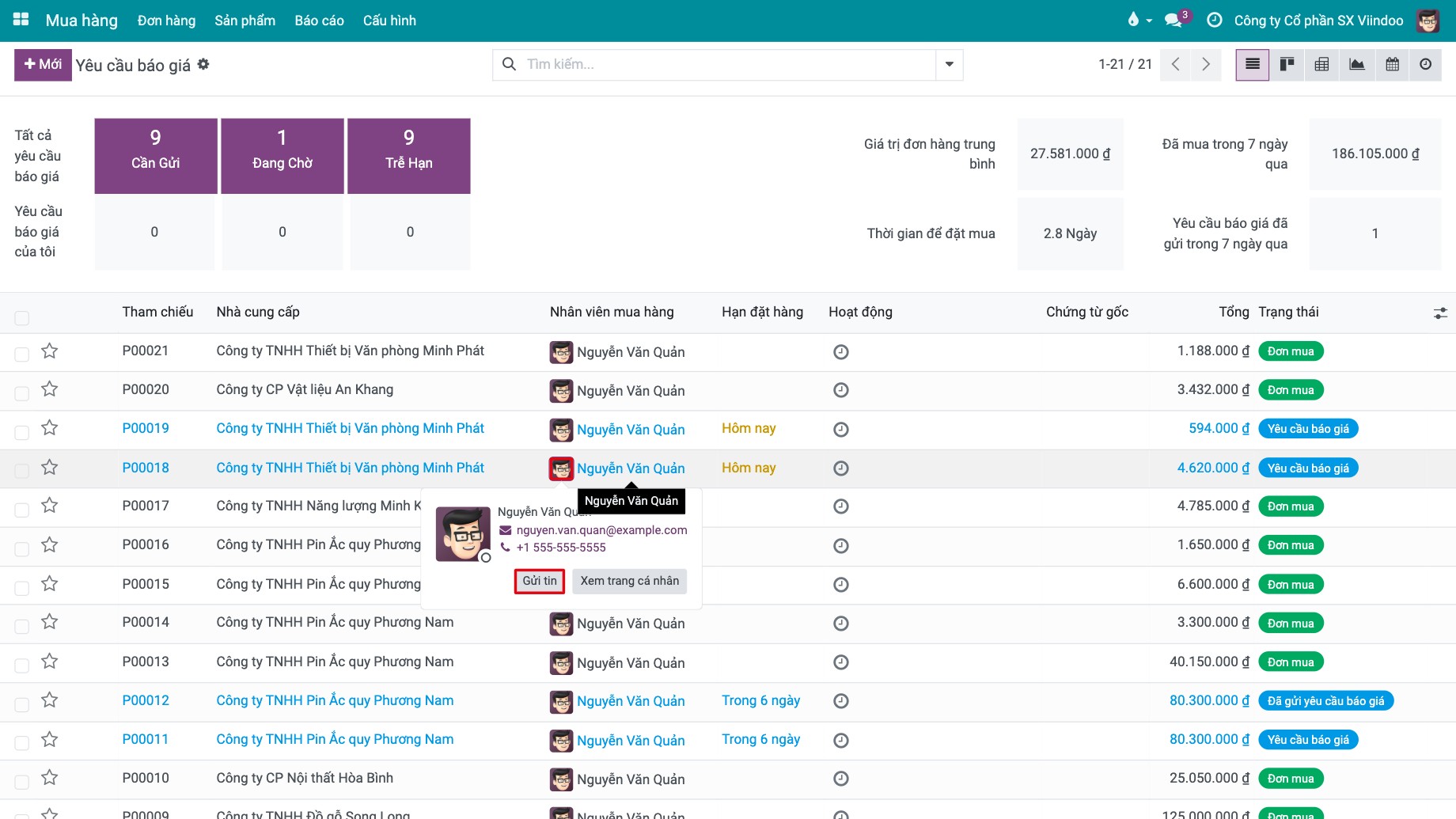1456x819 pixels.
Task: Switch to graph chart view
Action: coord(1356,64)
